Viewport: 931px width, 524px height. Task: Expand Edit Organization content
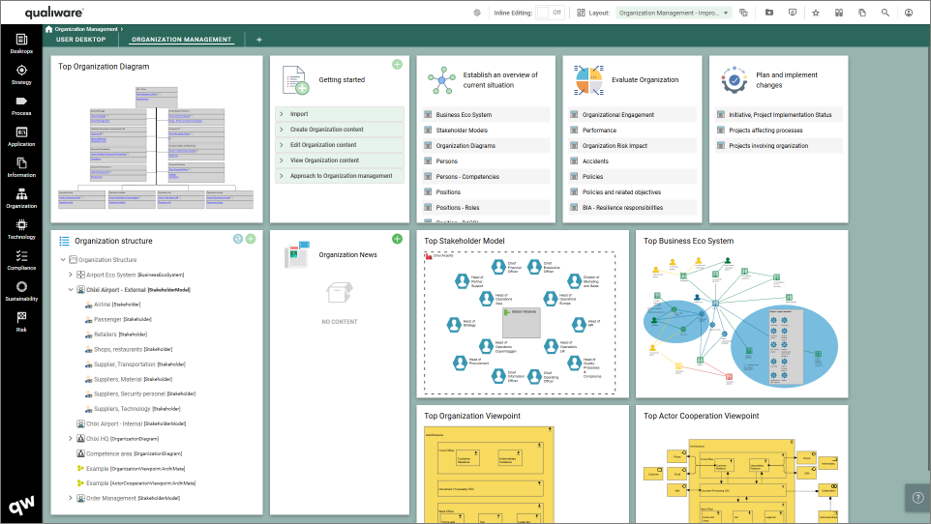coord(340,145)
